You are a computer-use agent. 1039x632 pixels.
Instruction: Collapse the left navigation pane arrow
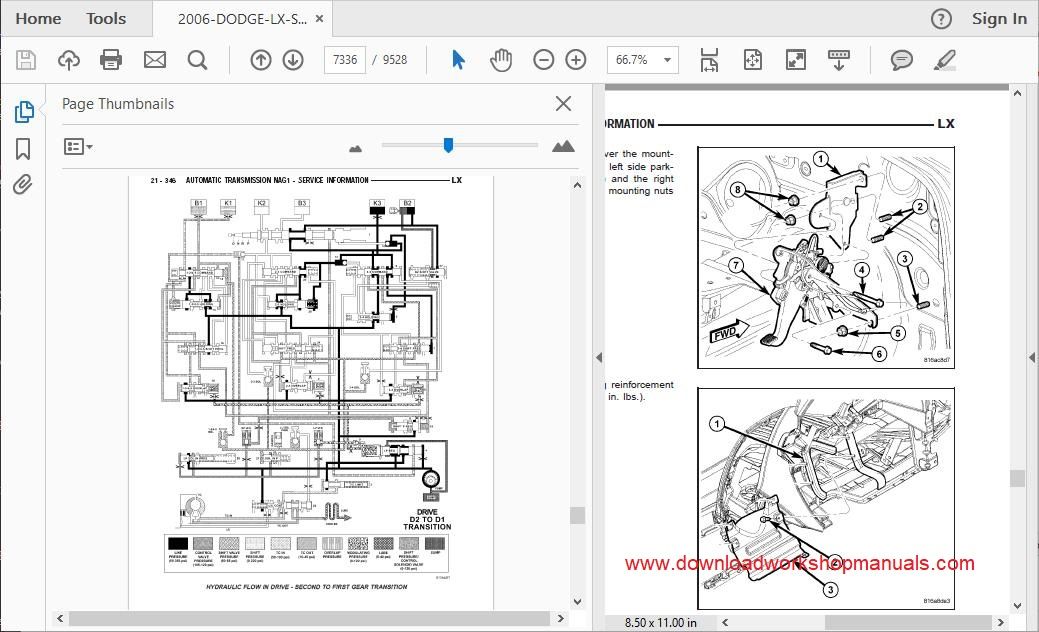point(599,358)
